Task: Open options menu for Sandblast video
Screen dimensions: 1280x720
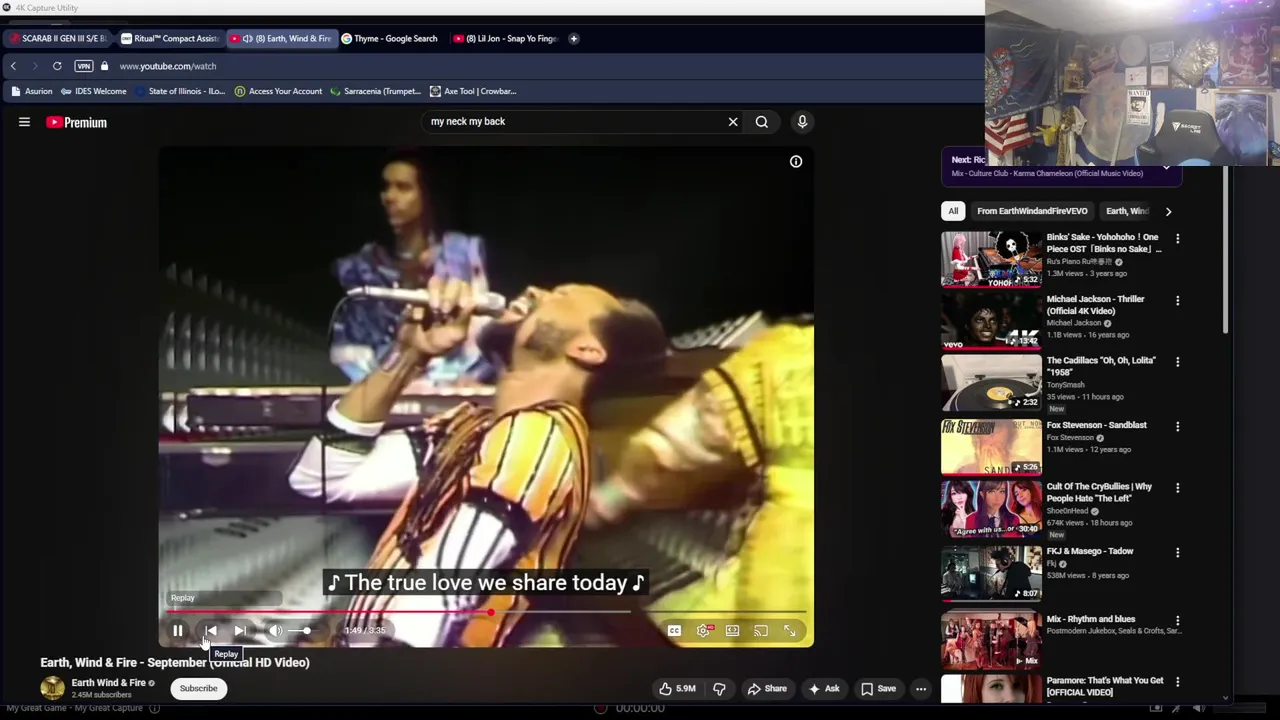Action: [x=1177, y=426]
